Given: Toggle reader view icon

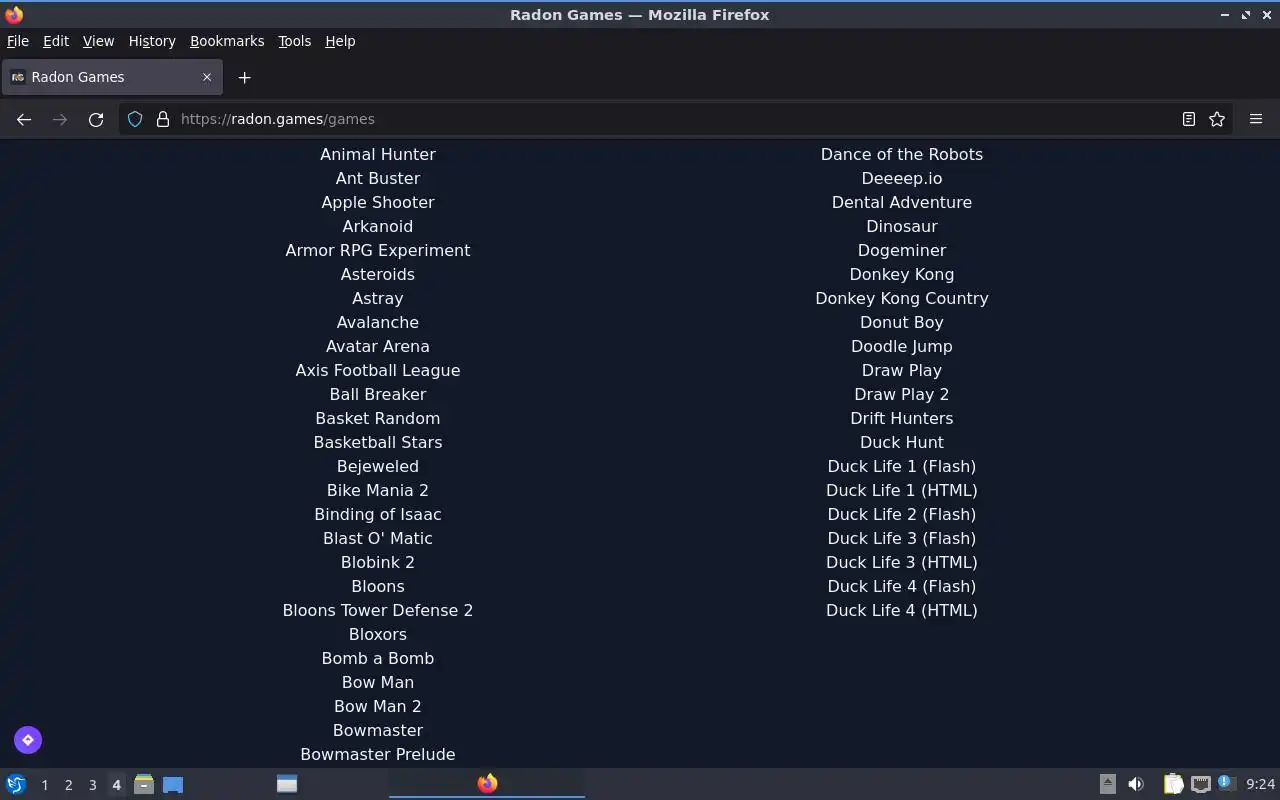Looking at the screenshot, I should [x=1189, y=119].
